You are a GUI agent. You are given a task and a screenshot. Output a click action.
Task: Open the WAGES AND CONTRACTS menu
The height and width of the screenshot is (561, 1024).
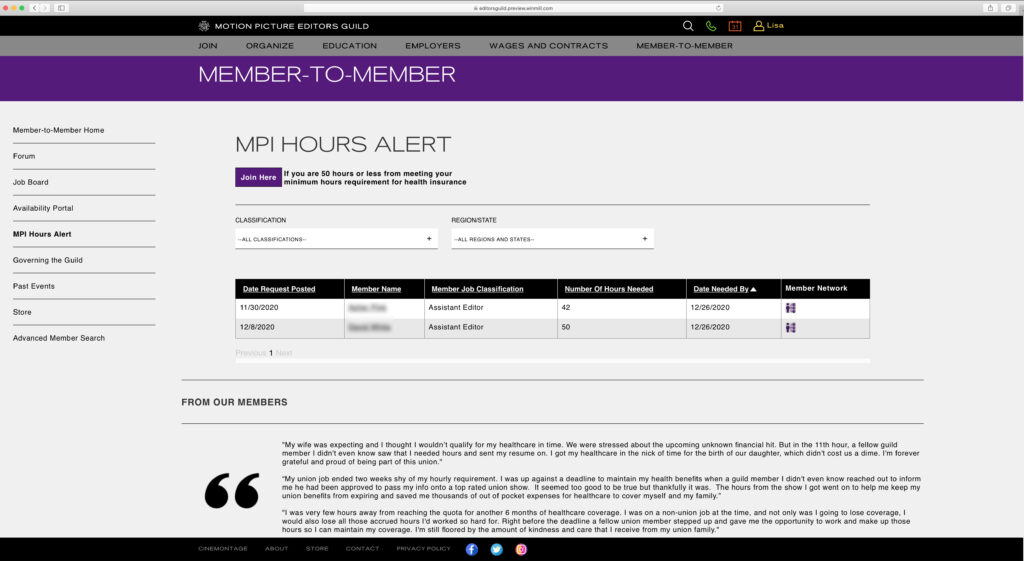[x=549, y=46]
